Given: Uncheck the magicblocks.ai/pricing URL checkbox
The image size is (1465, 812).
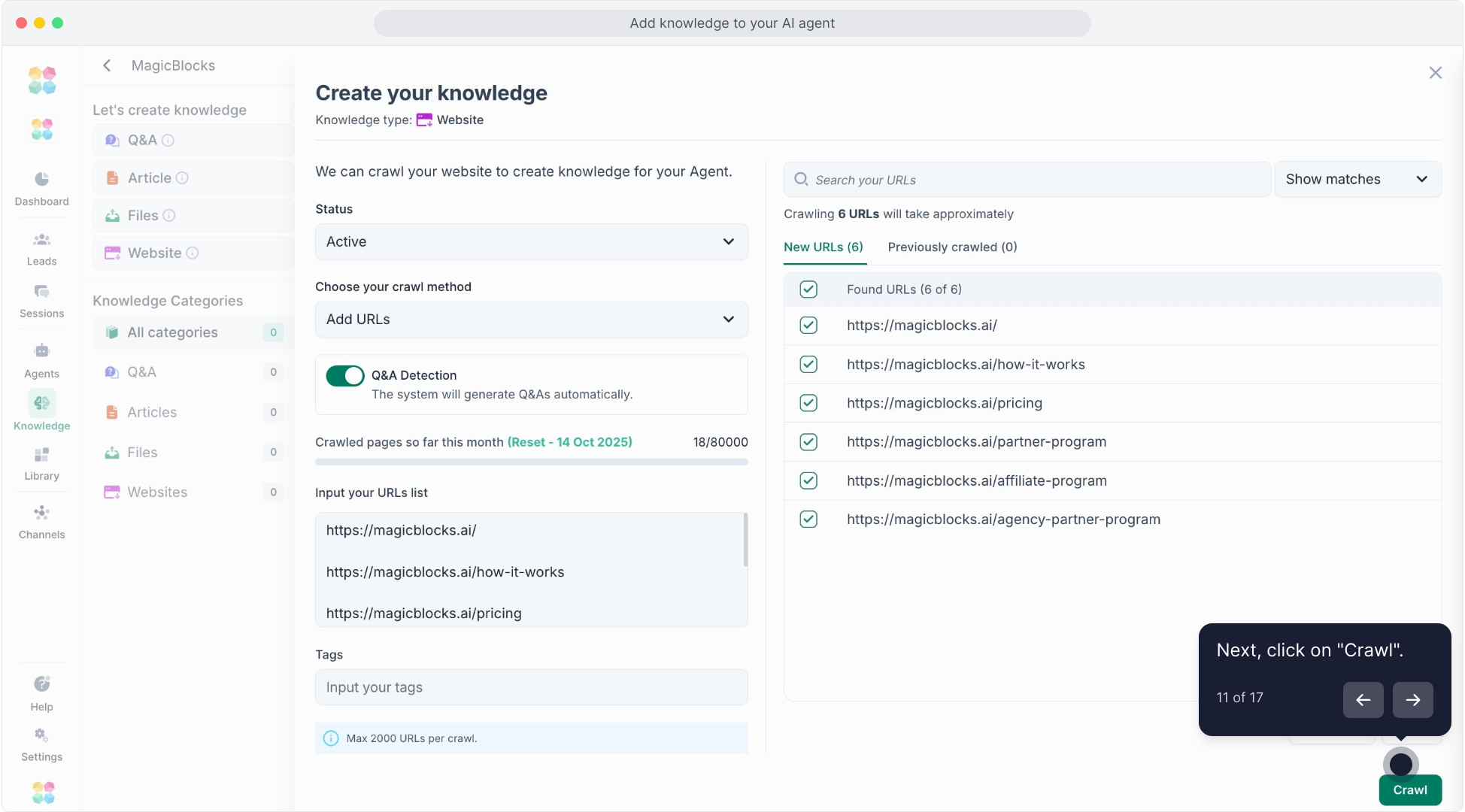Looking at the screenshot, I should (x=808, y=403).
